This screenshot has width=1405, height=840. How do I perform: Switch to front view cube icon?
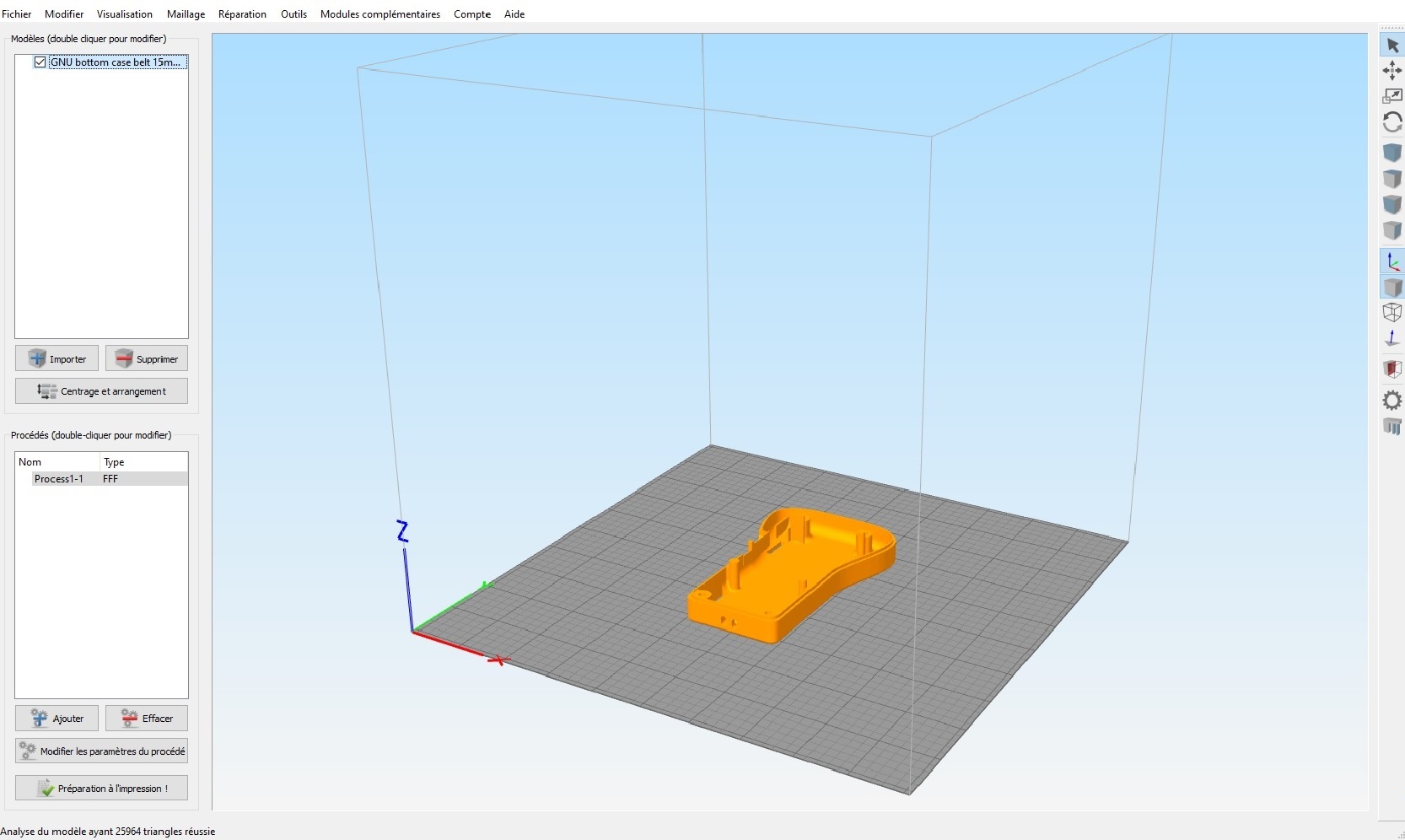coord(1392,205)
